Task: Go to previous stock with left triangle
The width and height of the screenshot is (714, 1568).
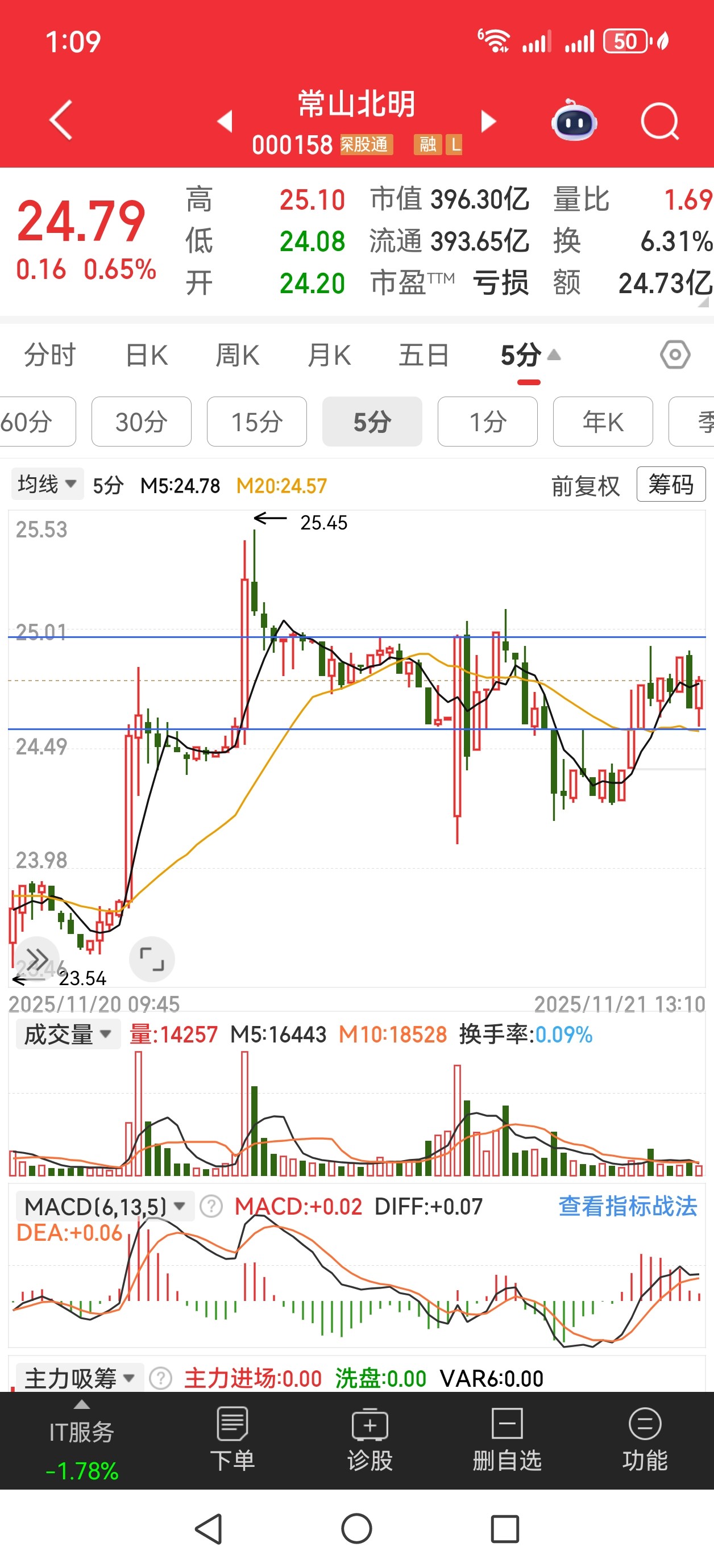Action: point(225,121)
